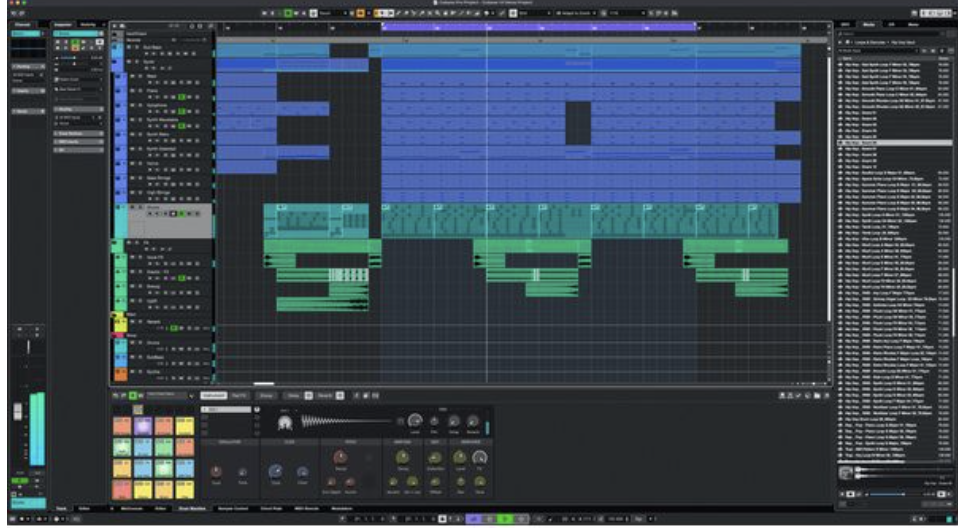This screenshot has width=958, height=528.
Task: Expand the Track Versions inspector section
Action: coord(79,133)
